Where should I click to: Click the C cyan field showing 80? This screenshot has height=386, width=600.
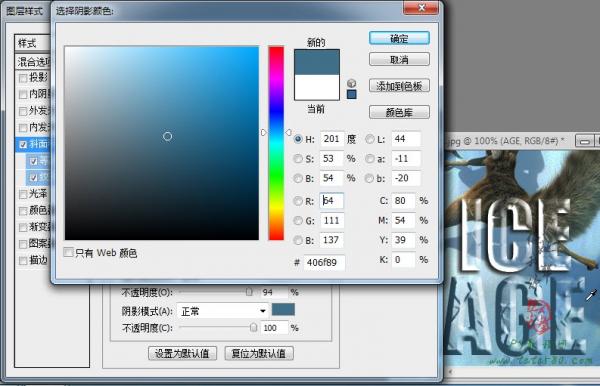point(403,201)
